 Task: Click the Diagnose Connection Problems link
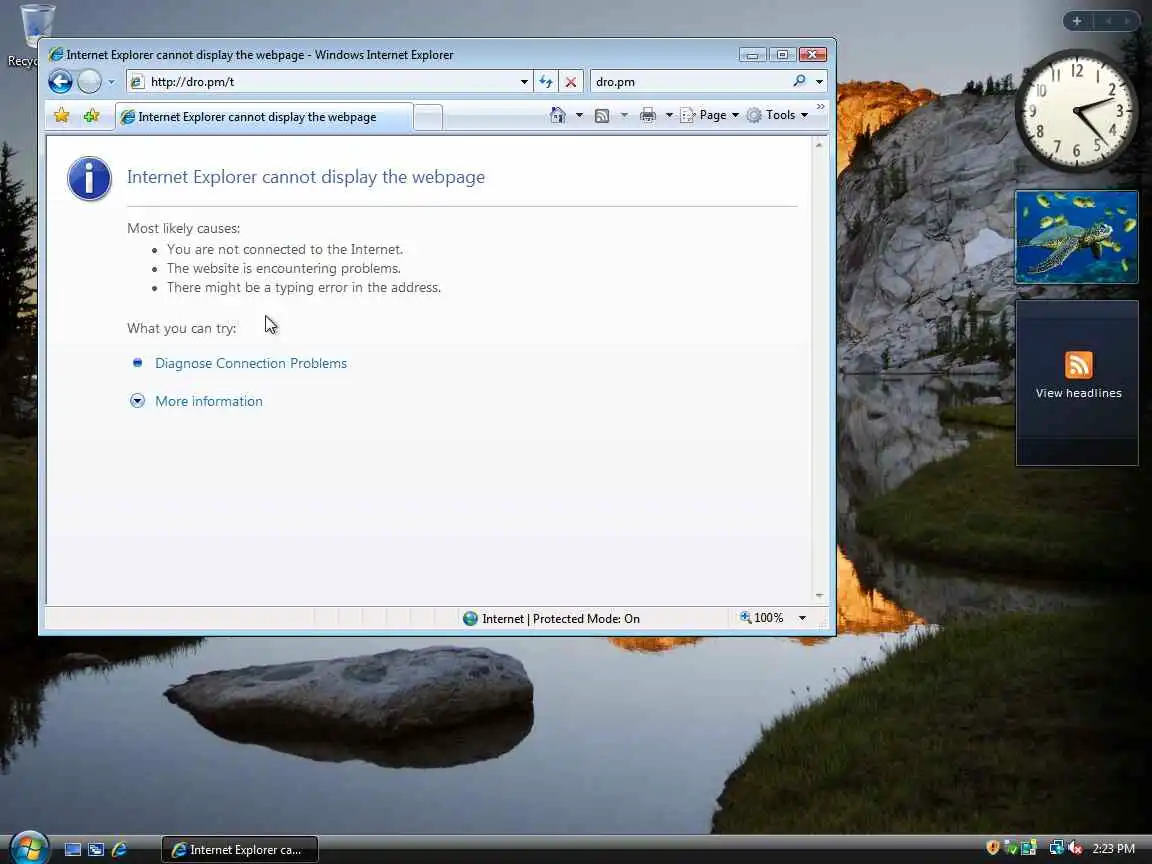[x=251, y=363]
